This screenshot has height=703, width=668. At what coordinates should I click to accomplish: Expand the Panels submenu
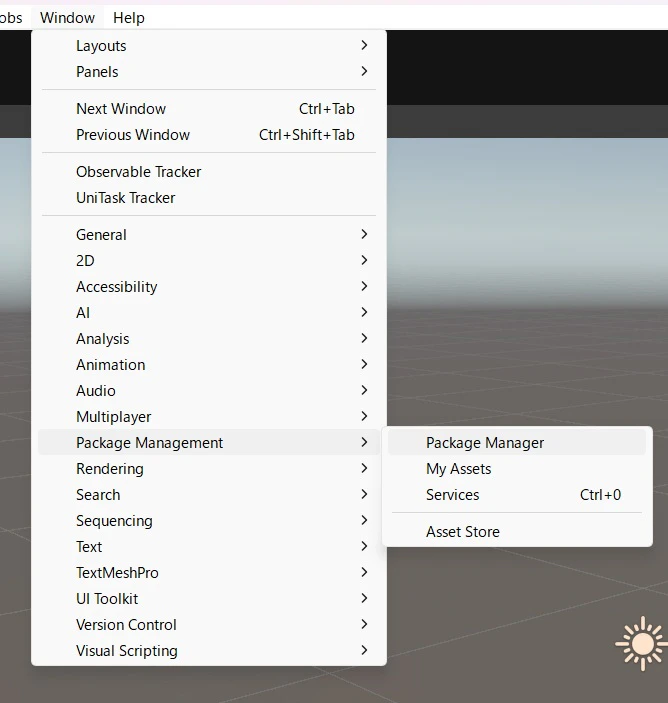coord(209,72)
